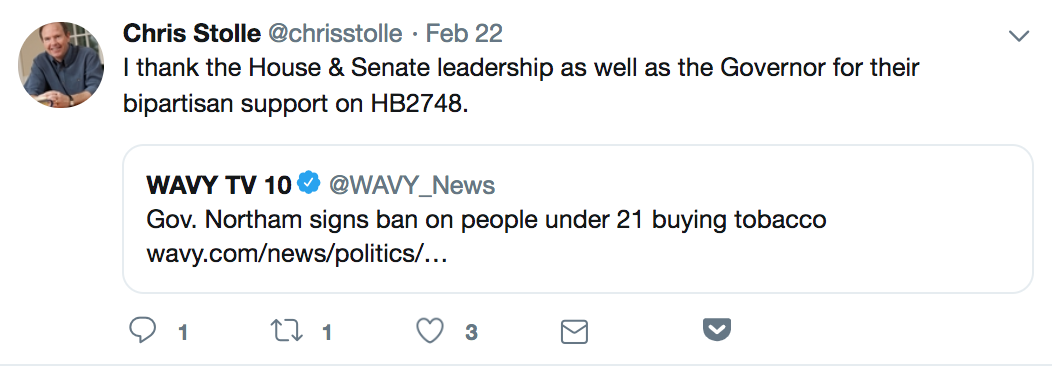Expand the tweet options chevron menu

(1018, 36)
